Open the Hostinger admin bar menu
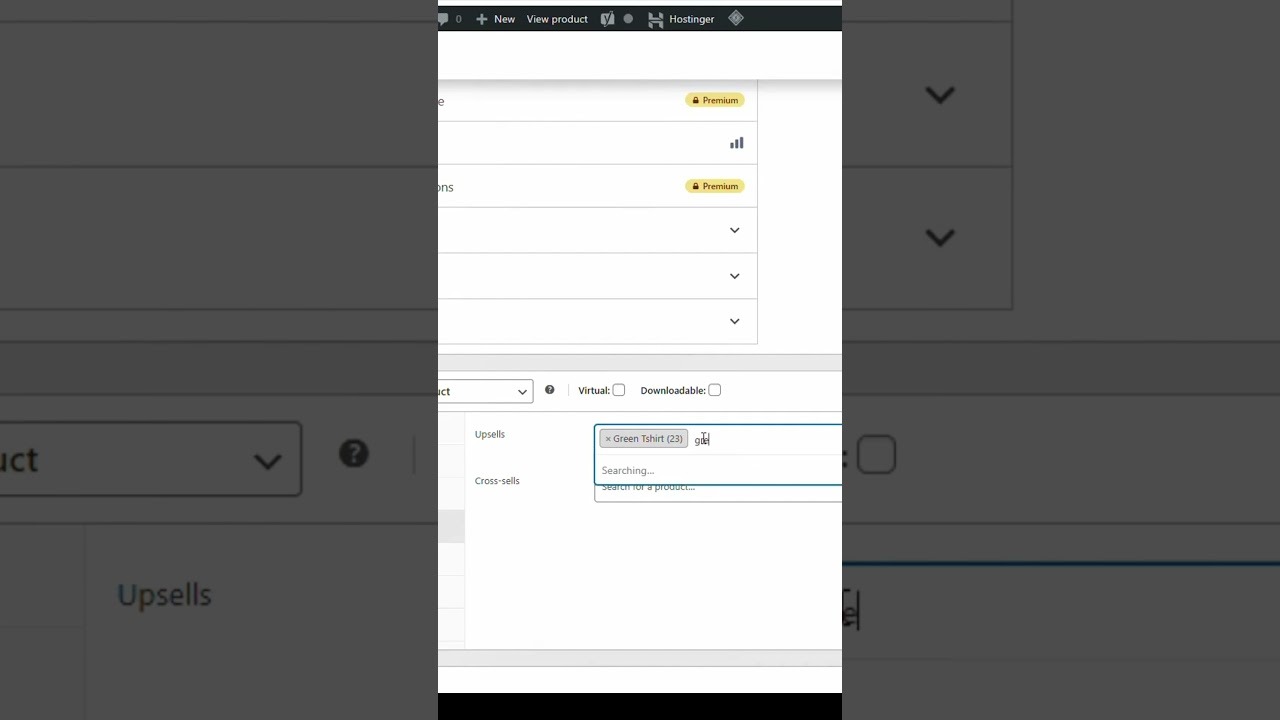This screenshot has width=1280, height=720. coord(681,19)
